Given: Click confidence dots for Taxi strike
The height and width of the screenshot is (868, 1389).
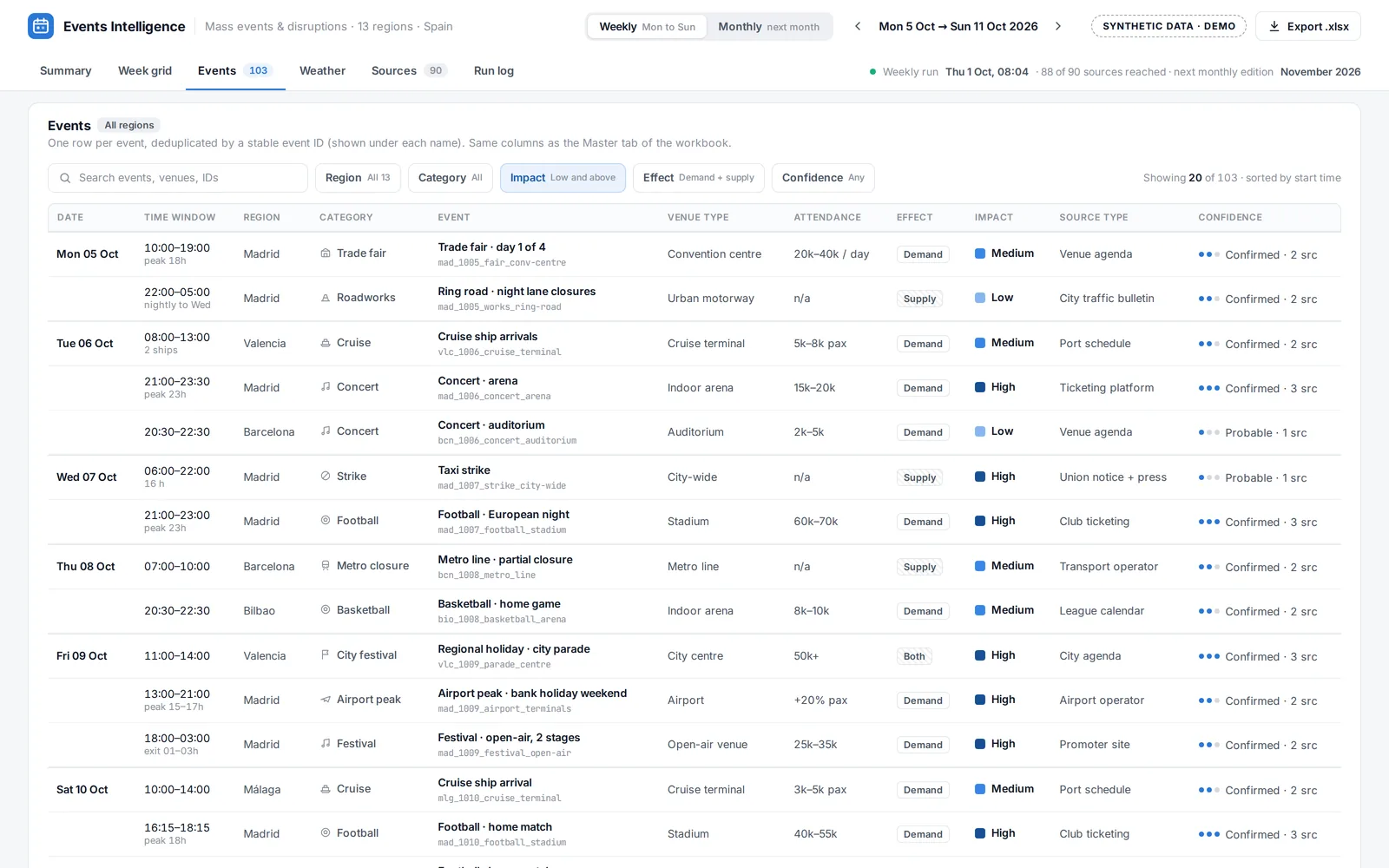Looking at the screenshot, I should (x=1209, y=477).
